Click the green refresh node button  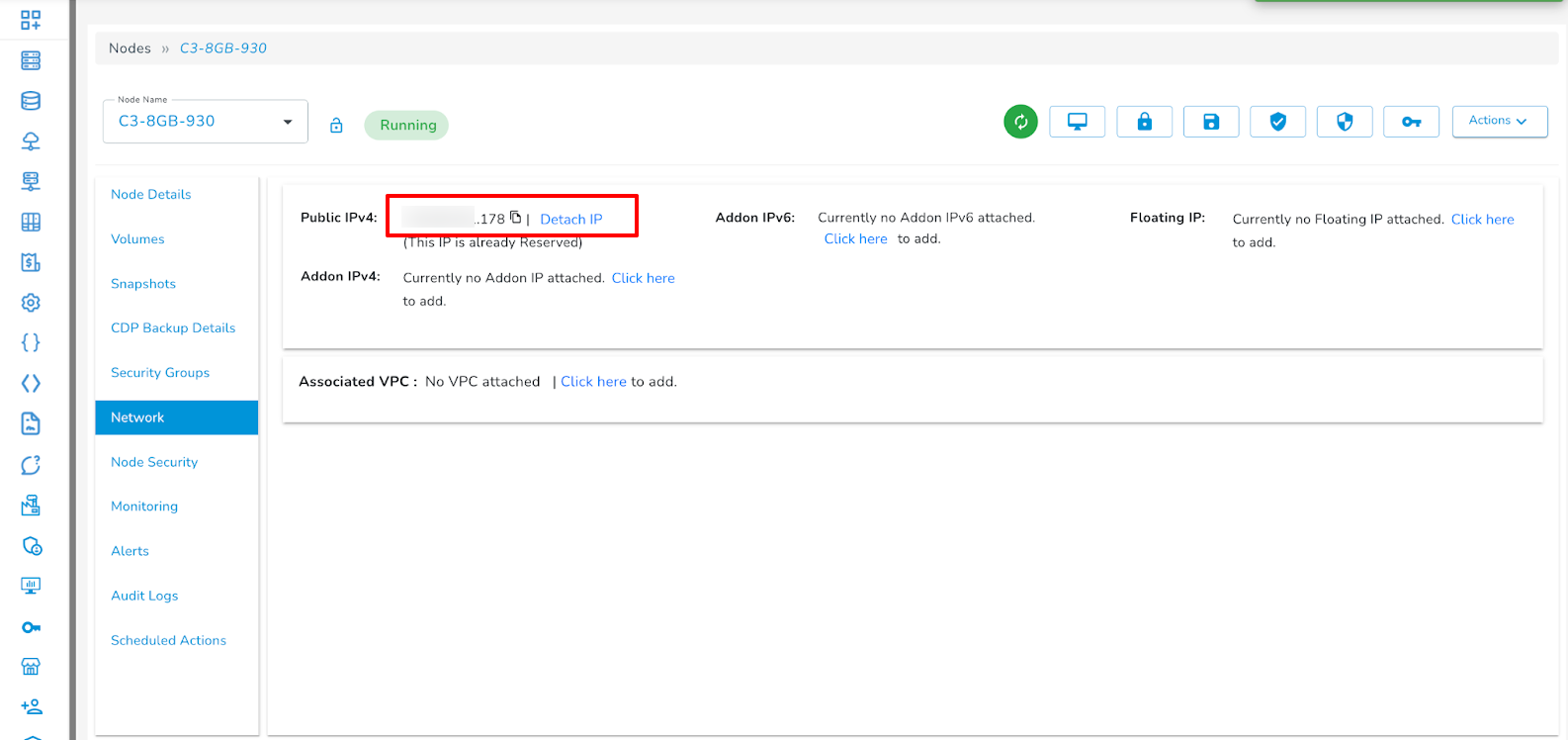pos(1020,122)
